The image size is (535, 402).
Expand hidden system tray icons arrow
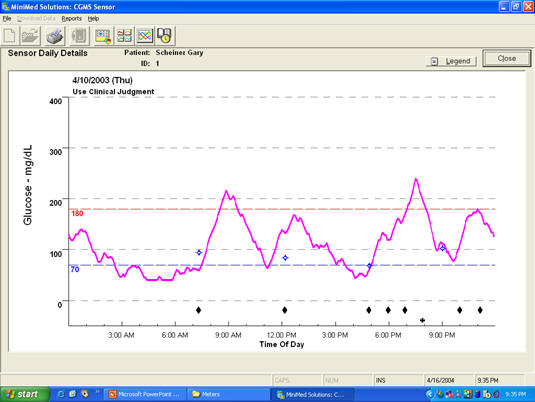click(430, 394)
